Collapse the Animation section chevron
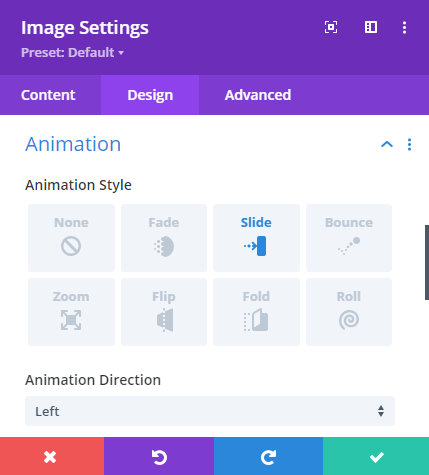The width and height of the screenshot is (429, 475). 387,144
